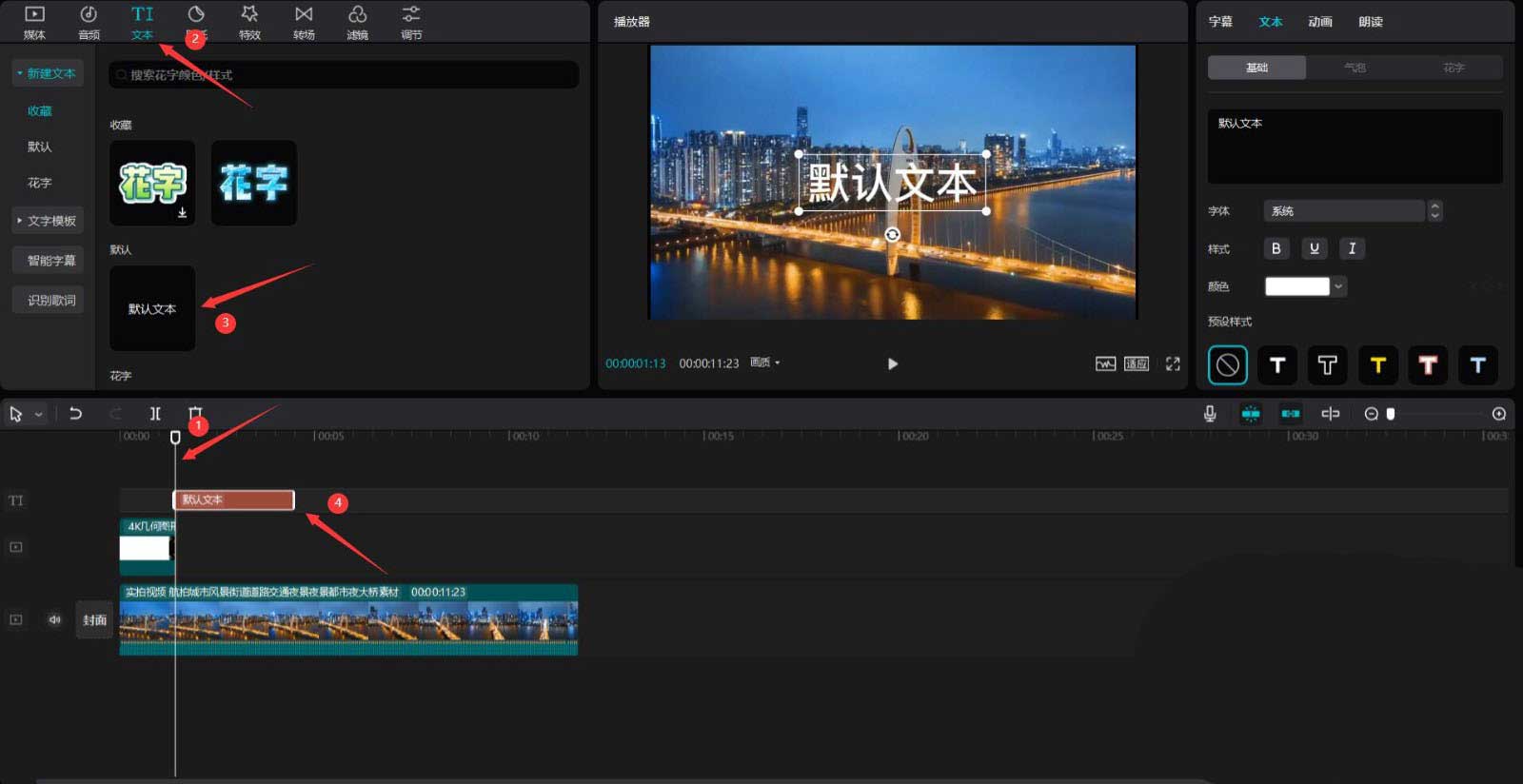
Task: Toggle bold text style
Action: tap(1276, 248)
